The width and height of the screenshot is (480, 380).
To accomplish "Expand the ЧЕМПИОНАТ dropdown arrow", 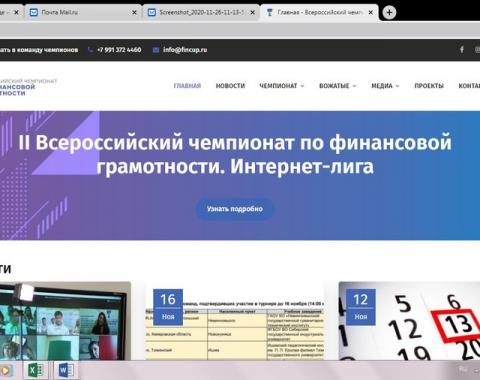I will pyautogui.click(x=302, y=86).
